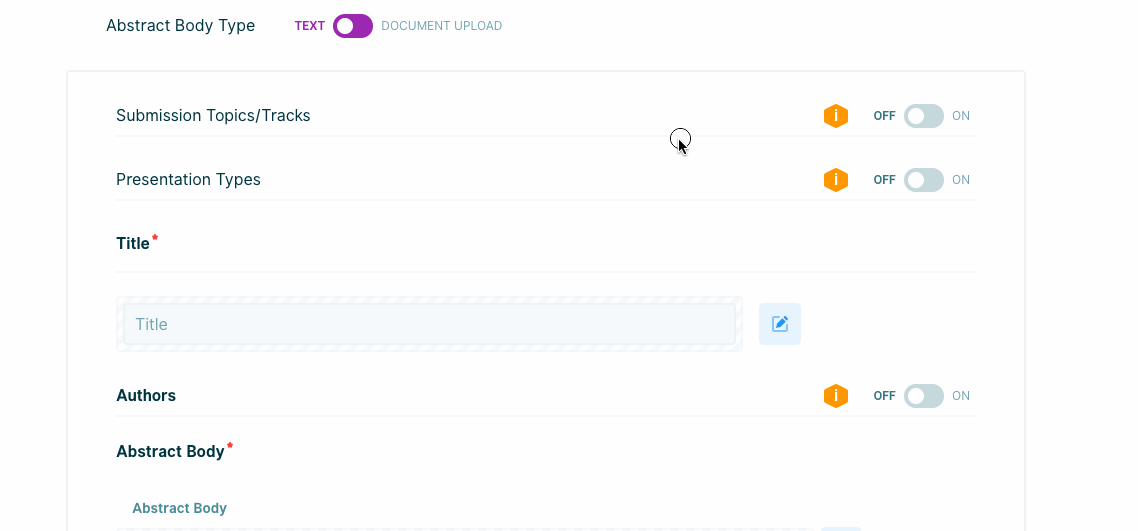Click ON label for Presentation Types

pyautogui.click(x=961, y=180)
